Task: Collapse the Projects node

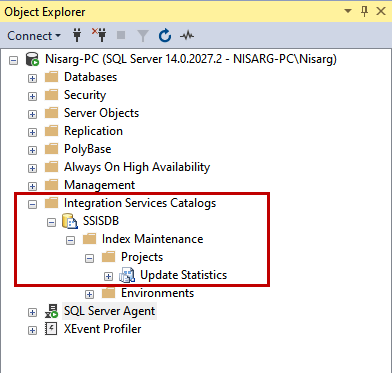Action: pos(89,259)
